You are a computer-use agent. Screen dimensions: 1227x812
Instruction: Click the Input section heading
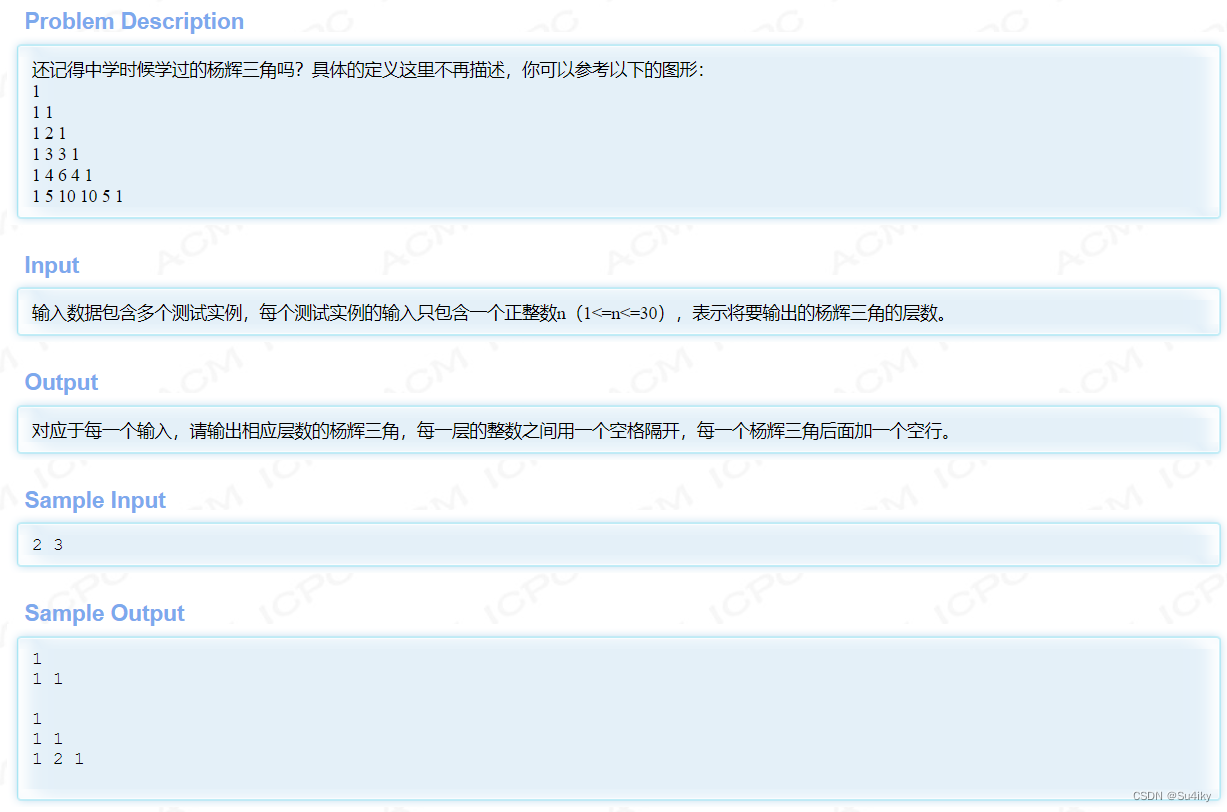52,265
